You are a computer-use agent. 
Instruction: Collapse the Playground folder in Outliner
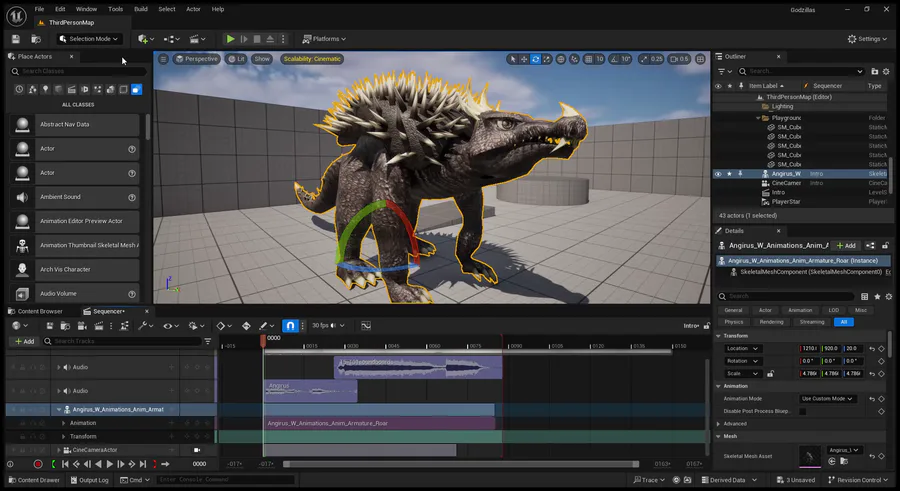point(758,118)
